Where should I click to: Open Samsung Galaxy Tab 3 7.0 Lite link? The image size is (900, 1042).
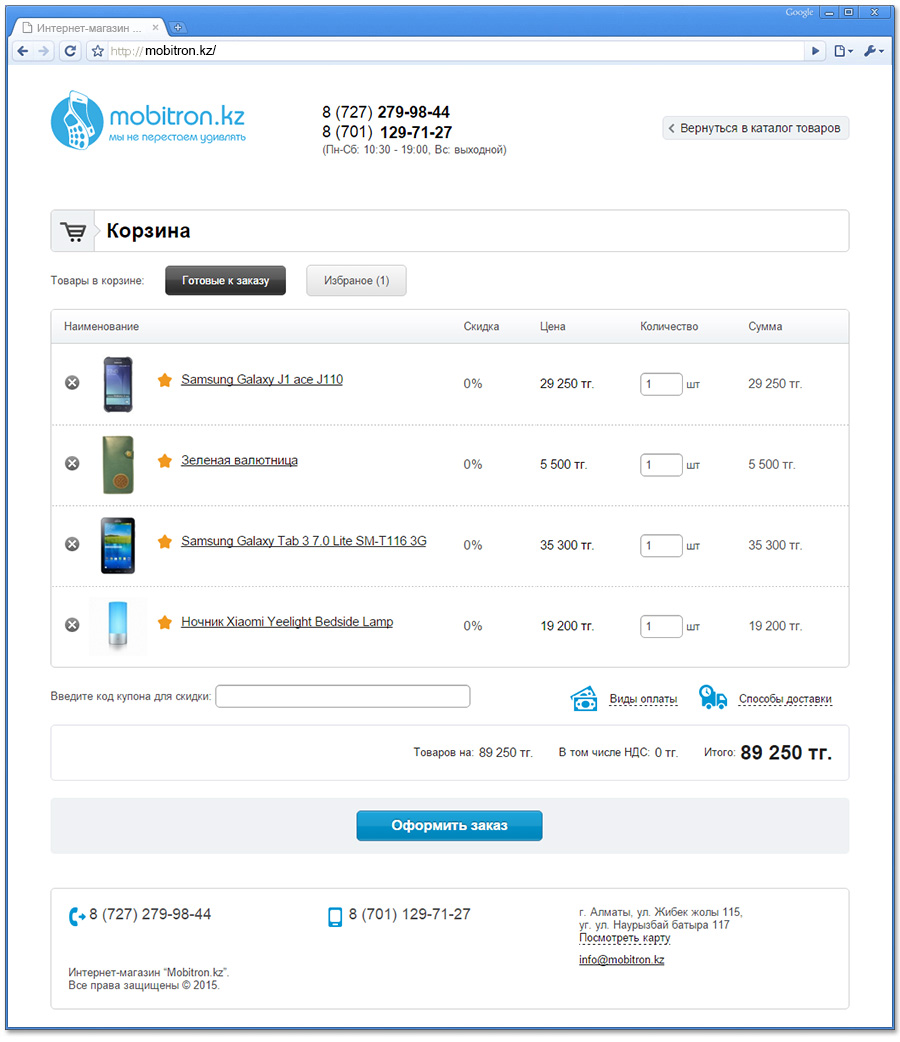pyautogui.click(x=304, y=541)
